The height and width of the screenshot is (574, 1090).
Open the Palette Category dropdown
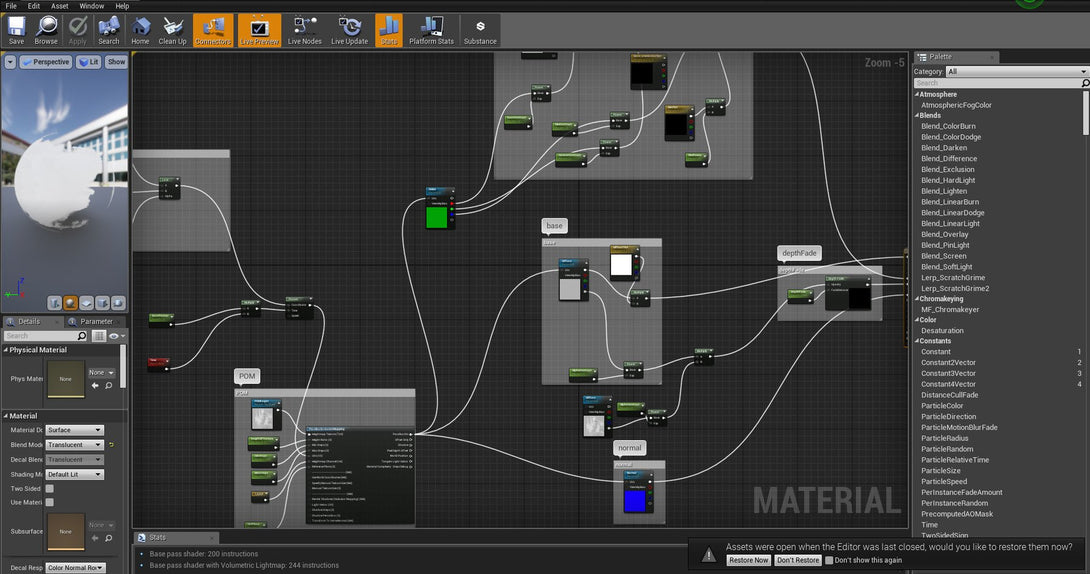pyautogui.click(x=1016, y=72)
